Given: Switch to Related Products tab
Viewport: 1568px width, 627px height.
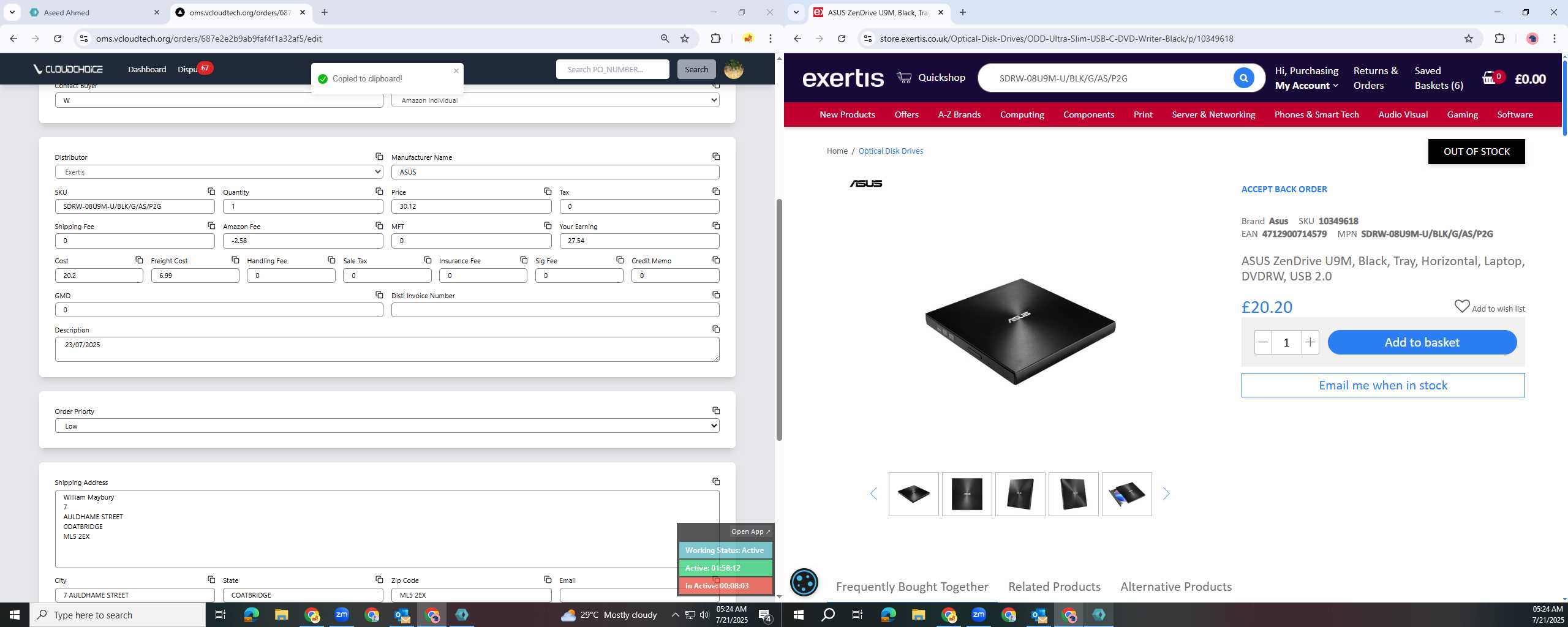Looking at the screenshot, I should [x=1054, y=587].
